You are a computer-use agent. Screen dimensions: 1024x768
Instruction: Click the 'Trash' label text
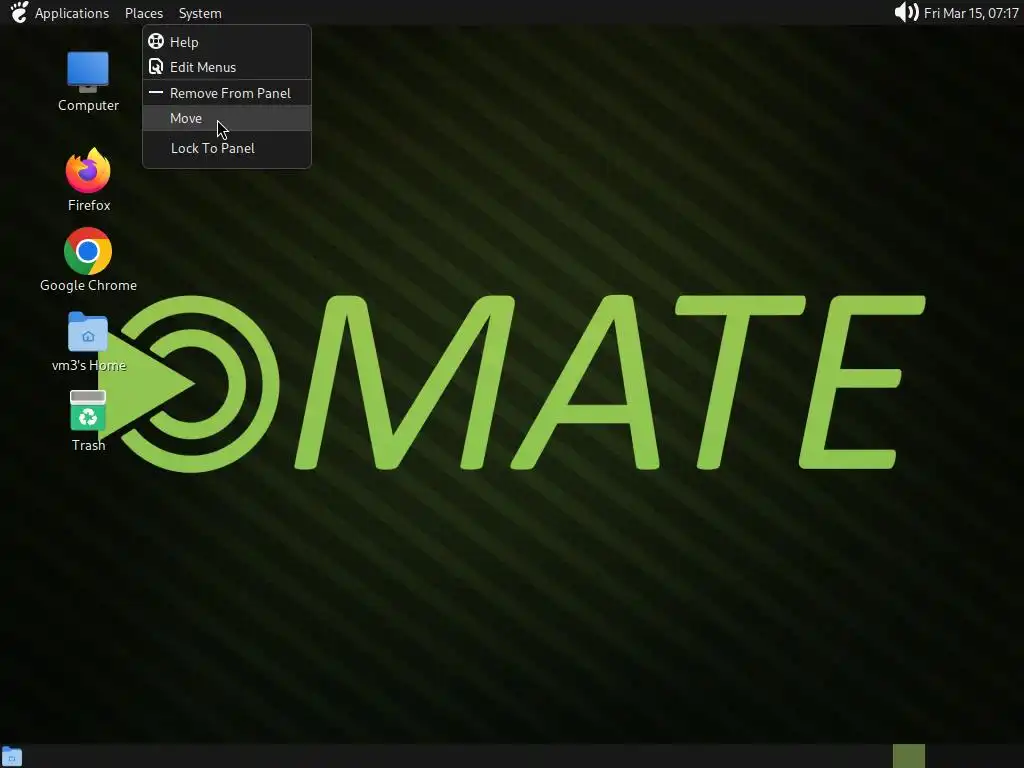(x=88, y=445)
